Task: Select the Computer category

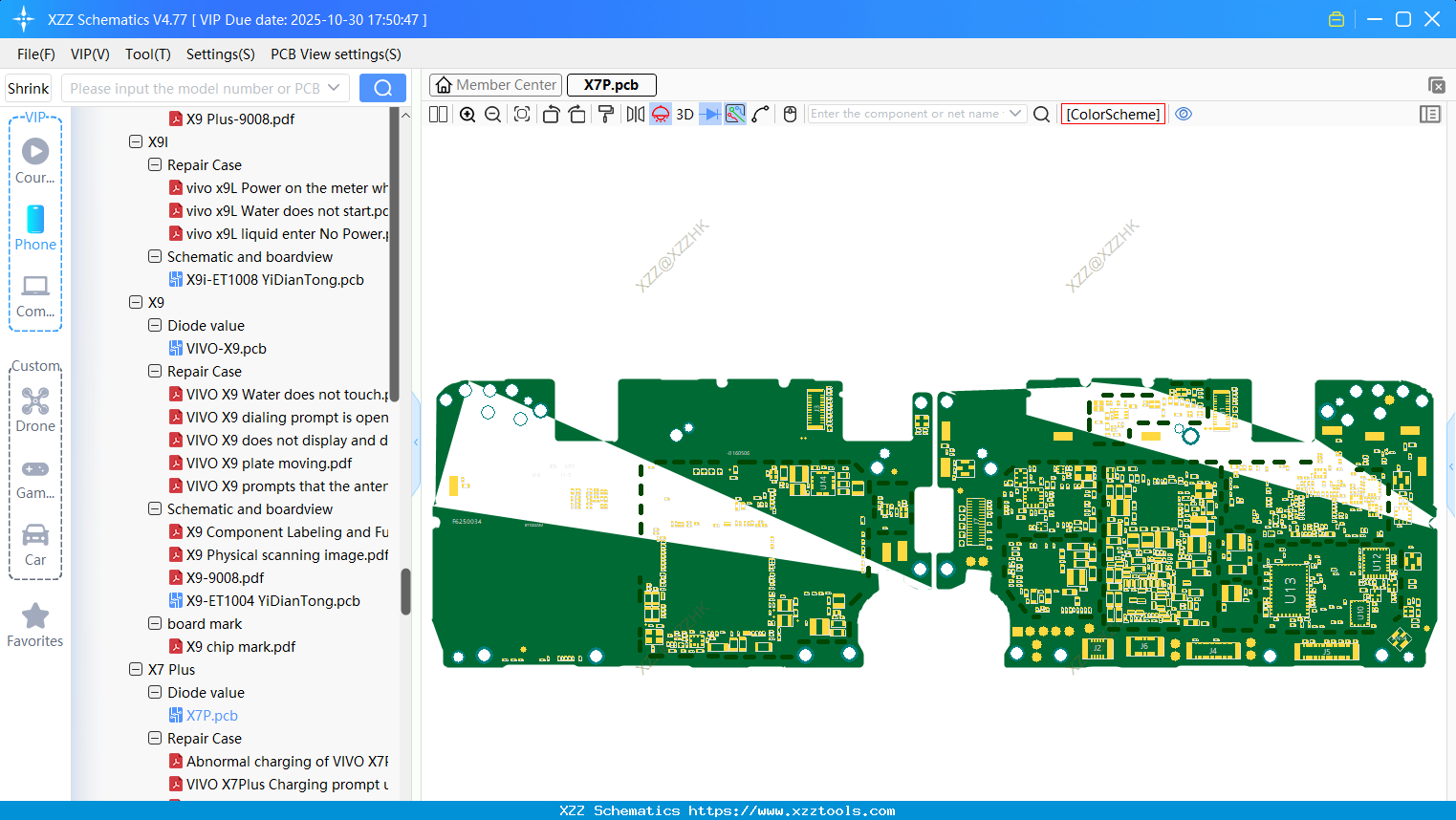Action: point(35,296)
